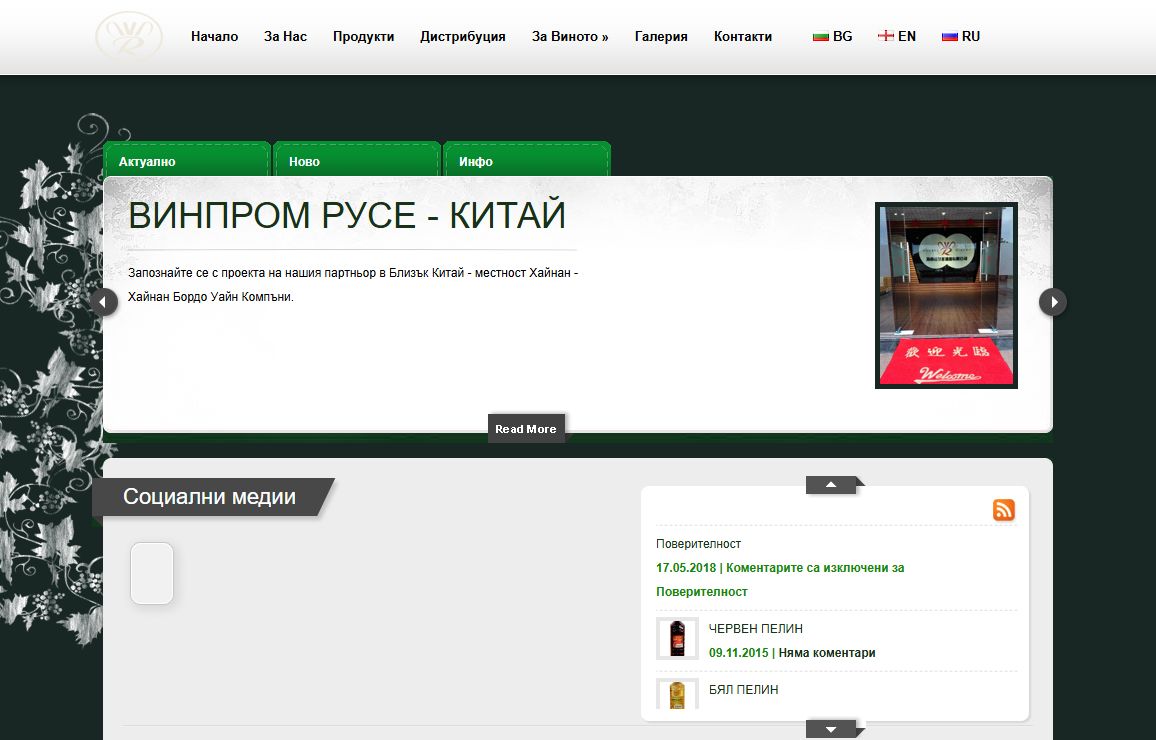Open the Коментарите са изключени link
The image size is (1156, 740).
click(x=780, y=579)
